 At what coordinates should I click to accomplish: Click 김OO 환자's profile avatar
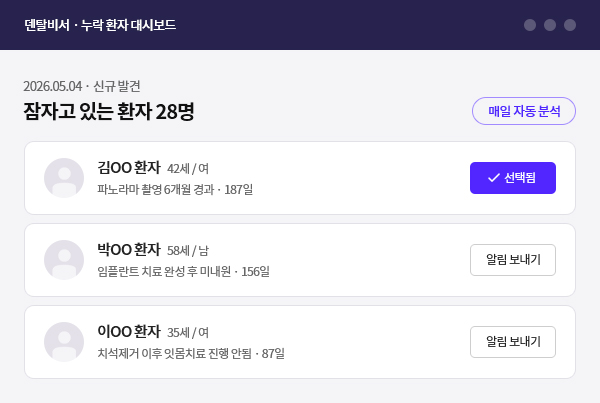[64, 178]
